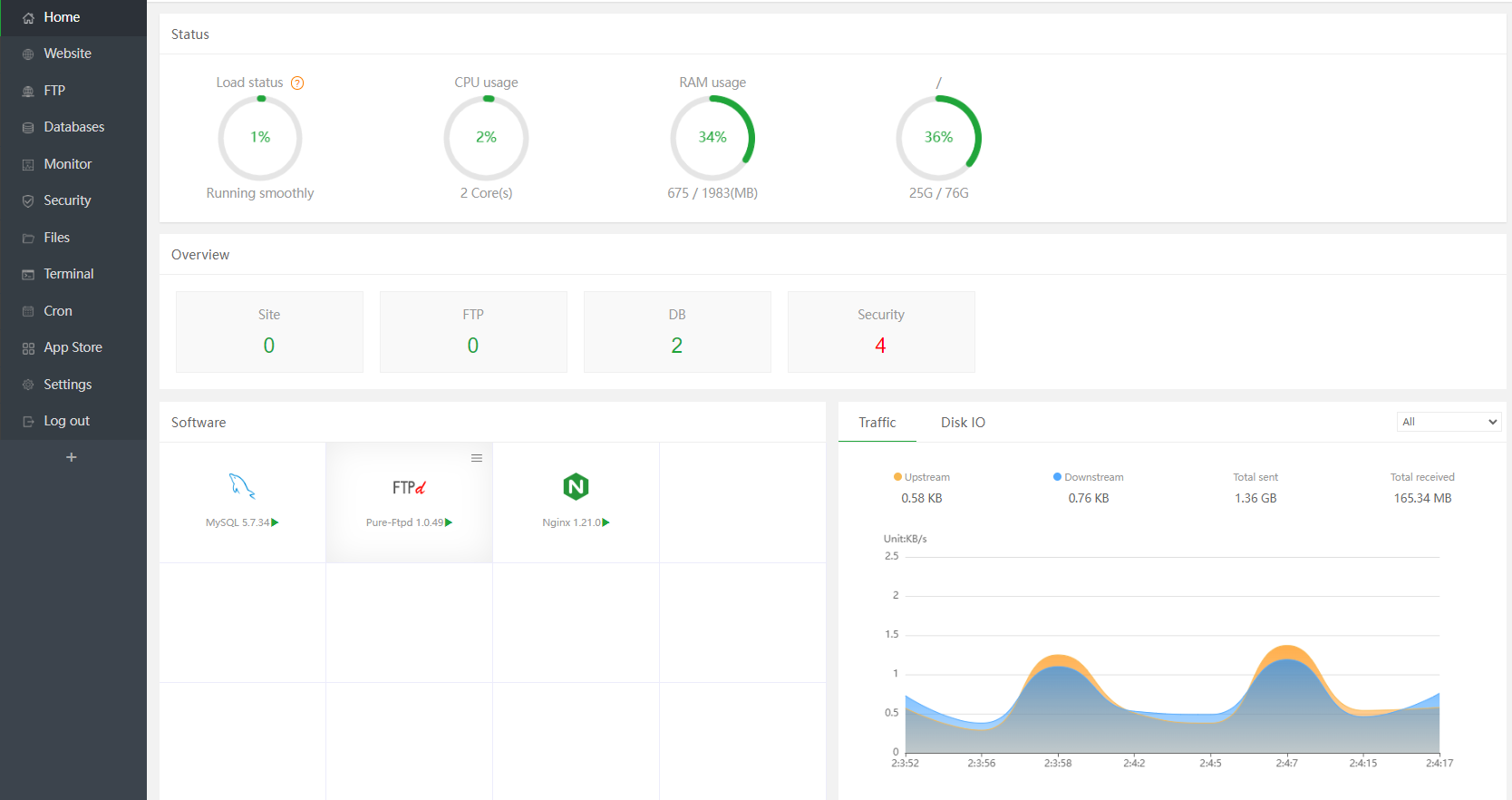1512x800 pixels.
Task: Click the disk usage 36% gauge
Action: point(938,138)
